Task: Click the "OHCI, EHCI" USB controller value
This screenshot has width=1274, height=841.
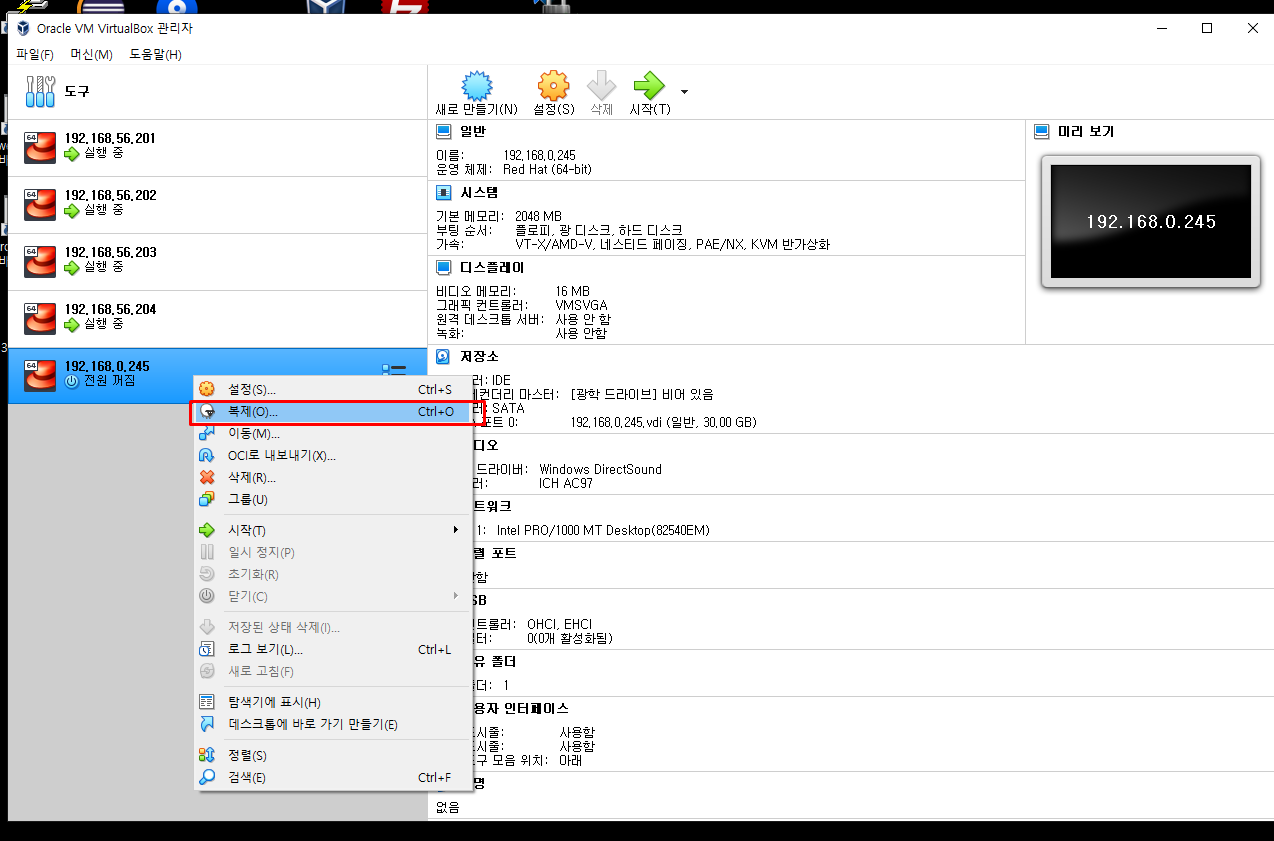Action: [559, 624]
